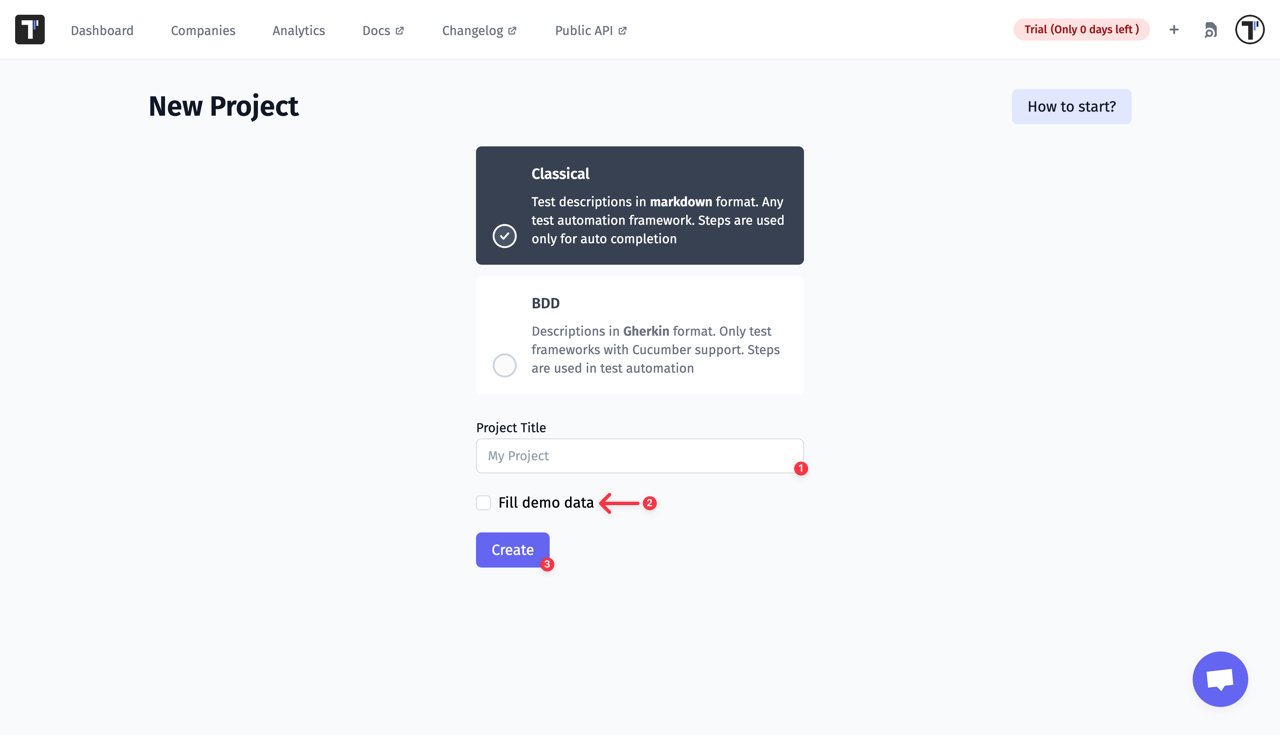
Task: Click the Trial days left badge
Action: 1081,29
